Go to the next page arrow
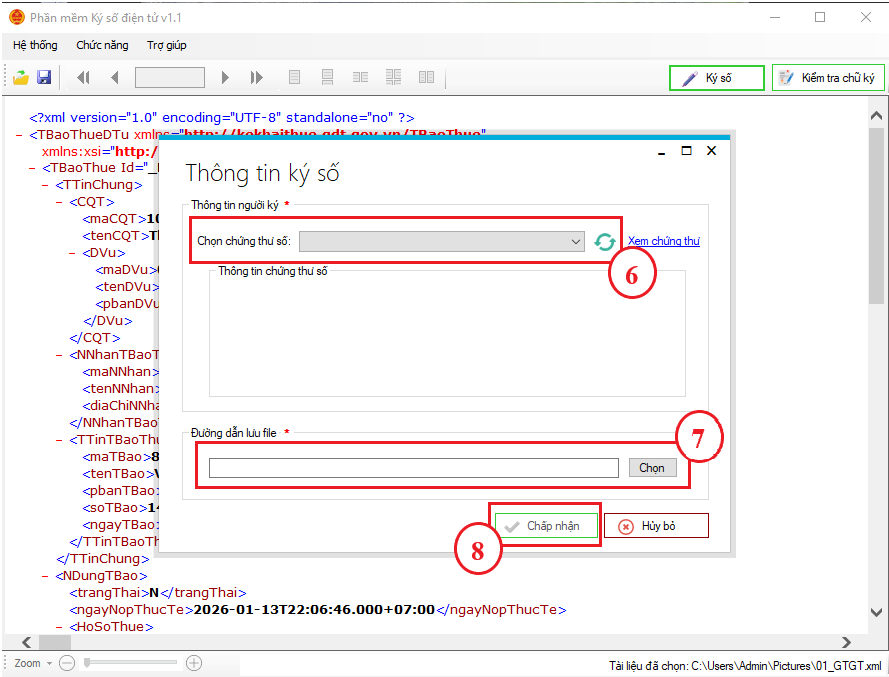The image size is (889, 677). coord(225,78)
